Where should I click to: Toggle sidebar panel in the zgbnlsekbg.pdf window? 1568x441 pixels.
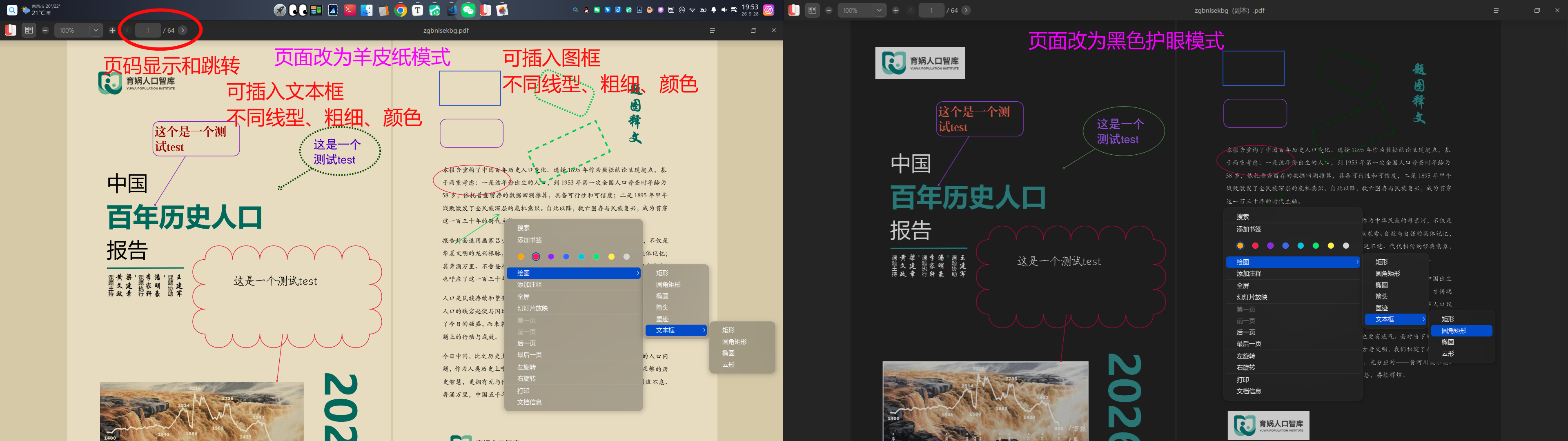coord(29,31)
